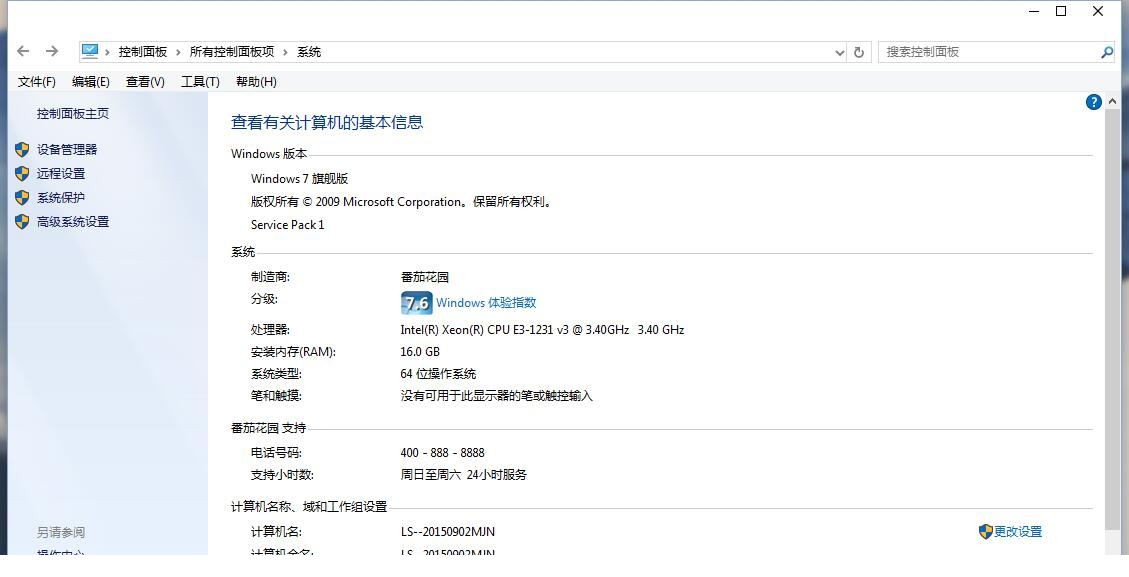Image resolution: width=1129 pixels, height=577 pixels.
Task: Close the system window
Action: click(x=1098, y=12)
